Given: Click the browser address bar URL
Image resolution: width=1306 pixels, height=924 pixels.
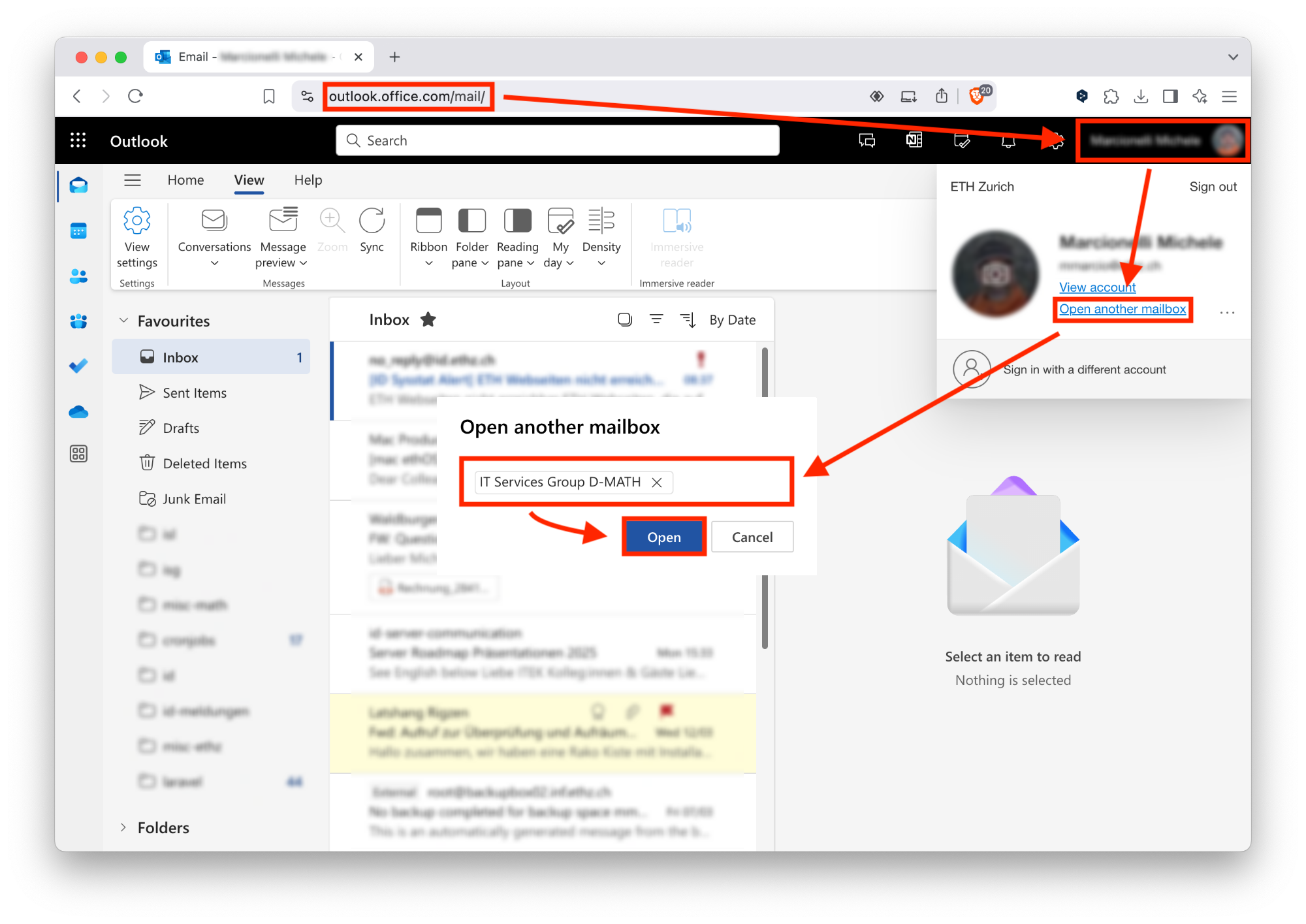Looking at the screenshot, I should click(407, 97).
